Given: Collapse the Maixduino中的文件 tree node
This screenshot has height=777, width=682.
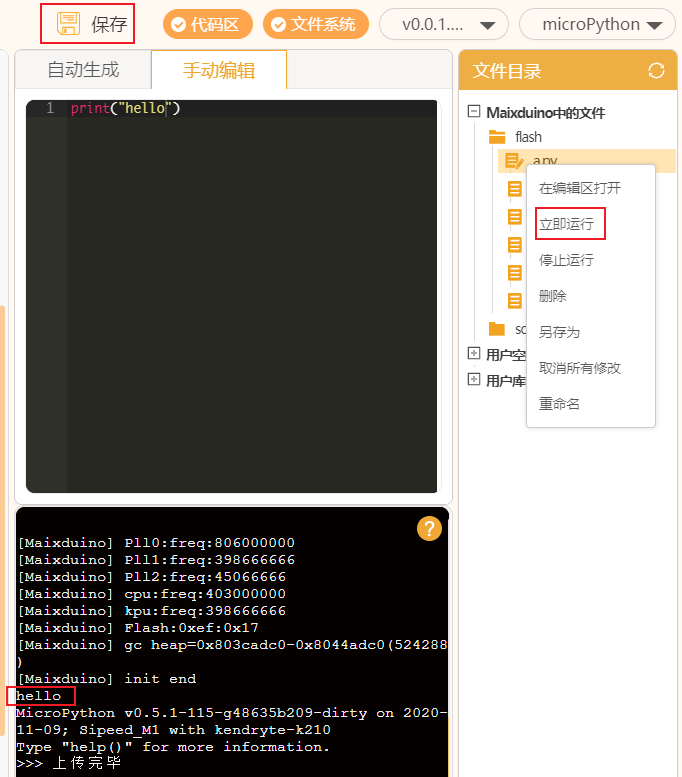Looking at the screenshot, I should pos(474,111).
